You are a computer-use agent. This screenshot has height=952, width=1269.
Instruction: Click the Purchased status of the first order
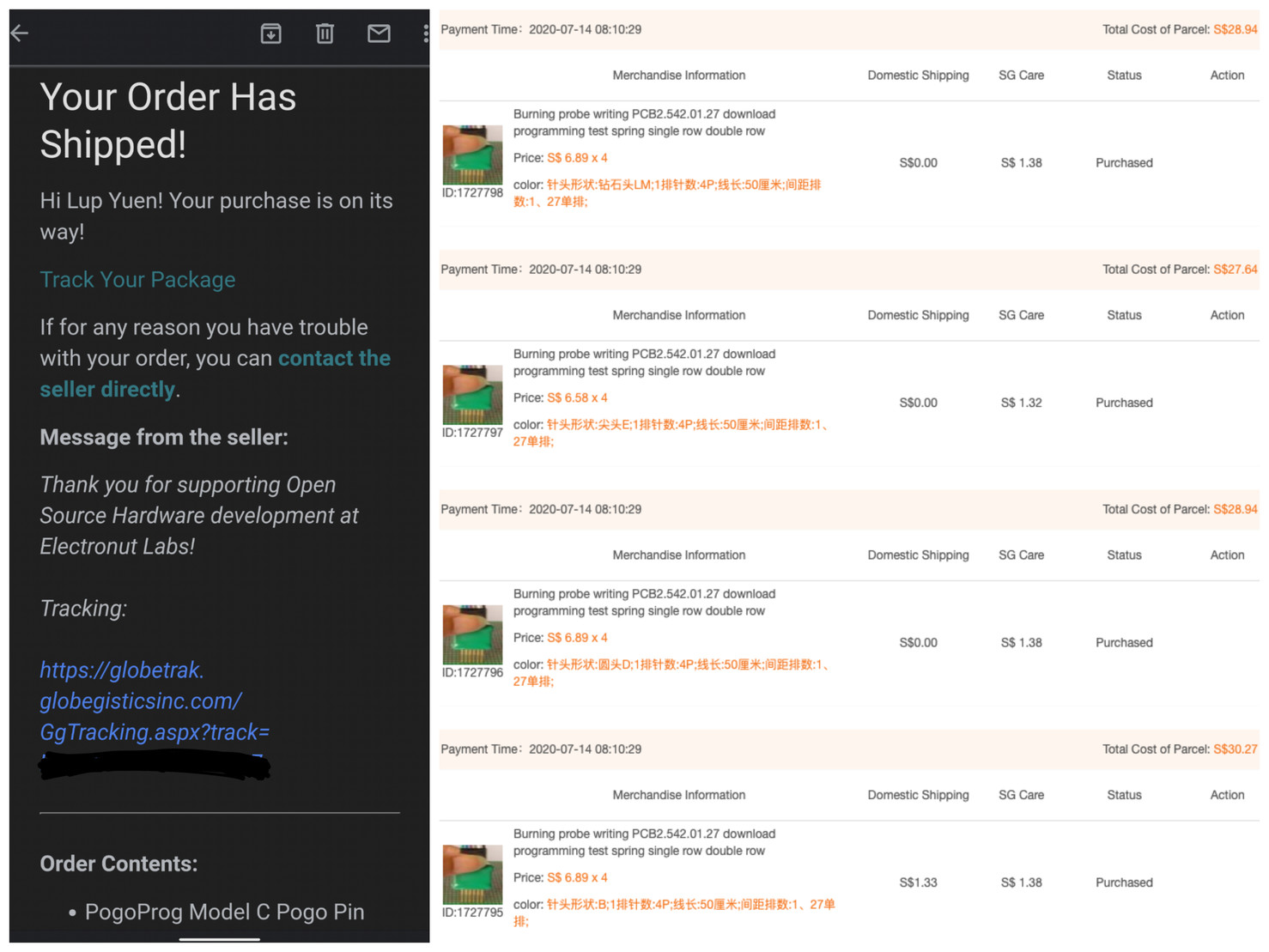click(x=1124, y=163)
